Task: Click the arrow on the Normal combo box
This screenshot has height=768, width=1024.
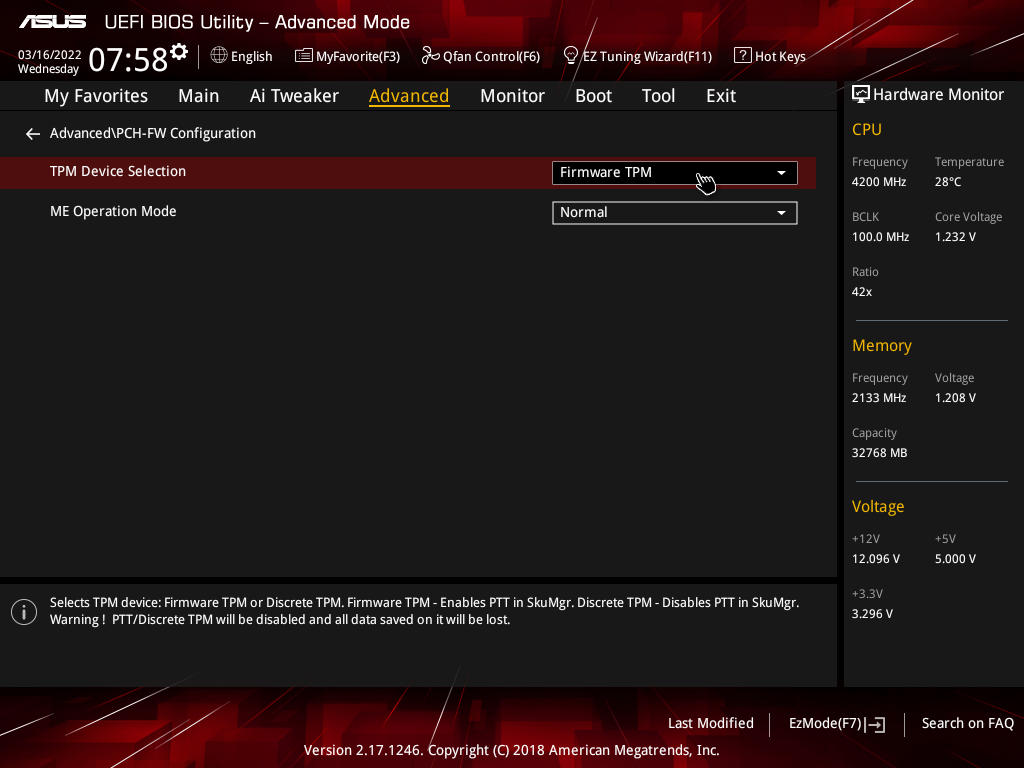Action: (x=781, y=213)
